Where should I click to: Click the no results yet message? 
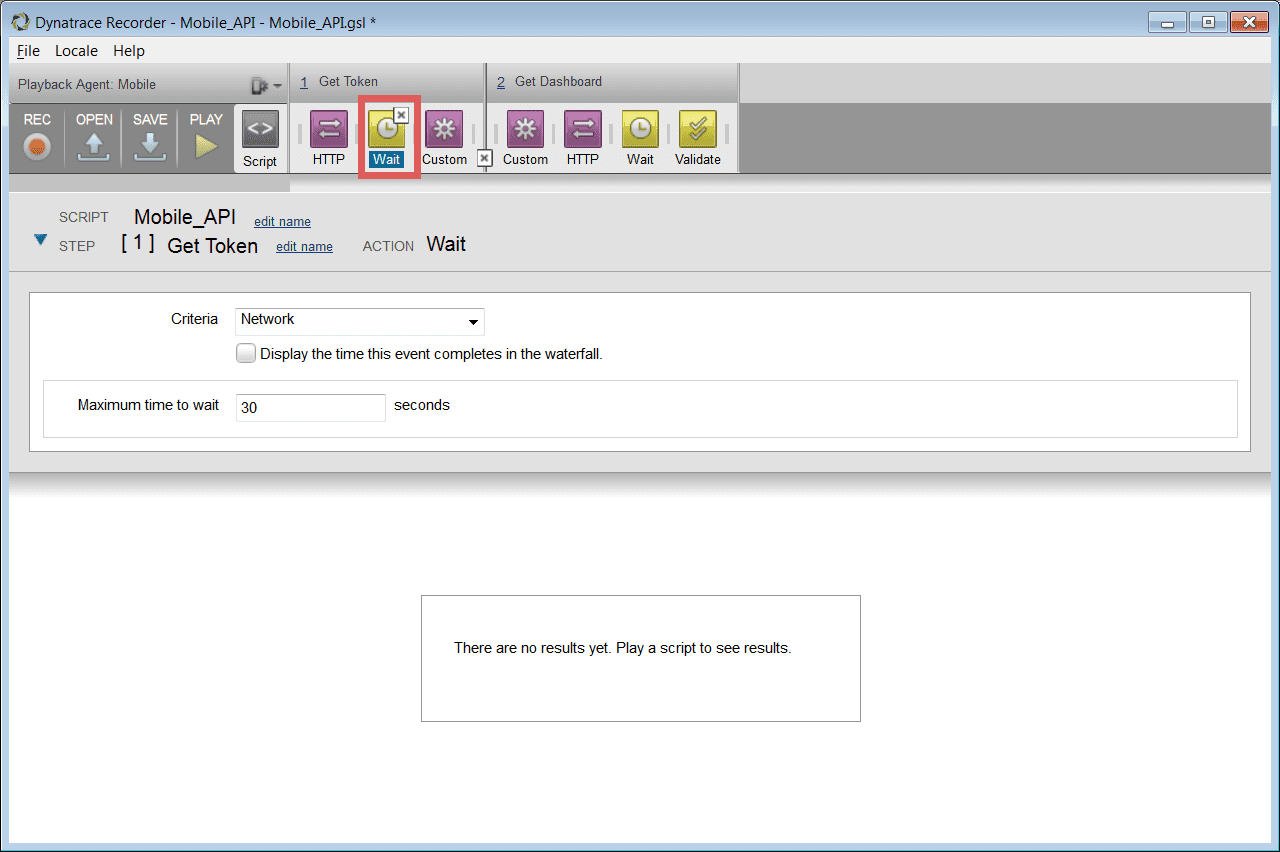(622, 648)
